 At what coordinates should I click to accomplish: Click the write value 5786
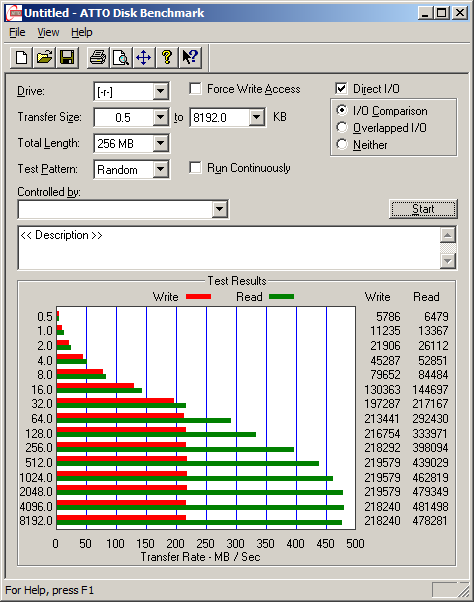(x=388, y=316)
